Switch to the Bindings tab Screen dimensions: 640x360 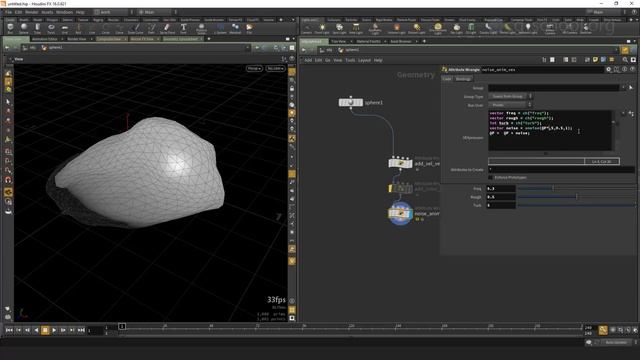pyautogui.click(x=463, y=79)
